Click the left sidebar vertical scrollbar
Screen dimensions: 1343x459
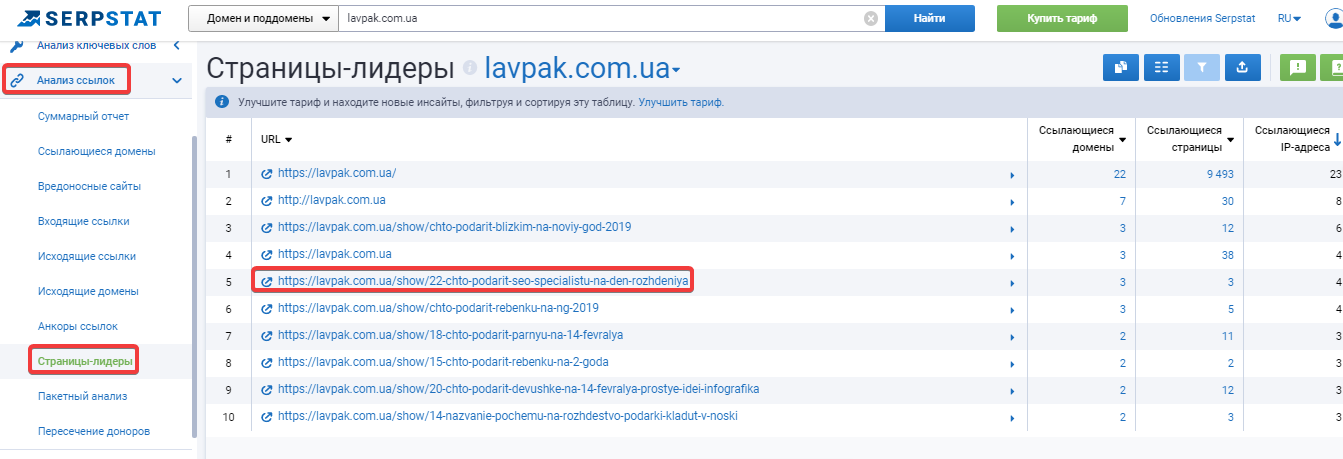[194, 285]
